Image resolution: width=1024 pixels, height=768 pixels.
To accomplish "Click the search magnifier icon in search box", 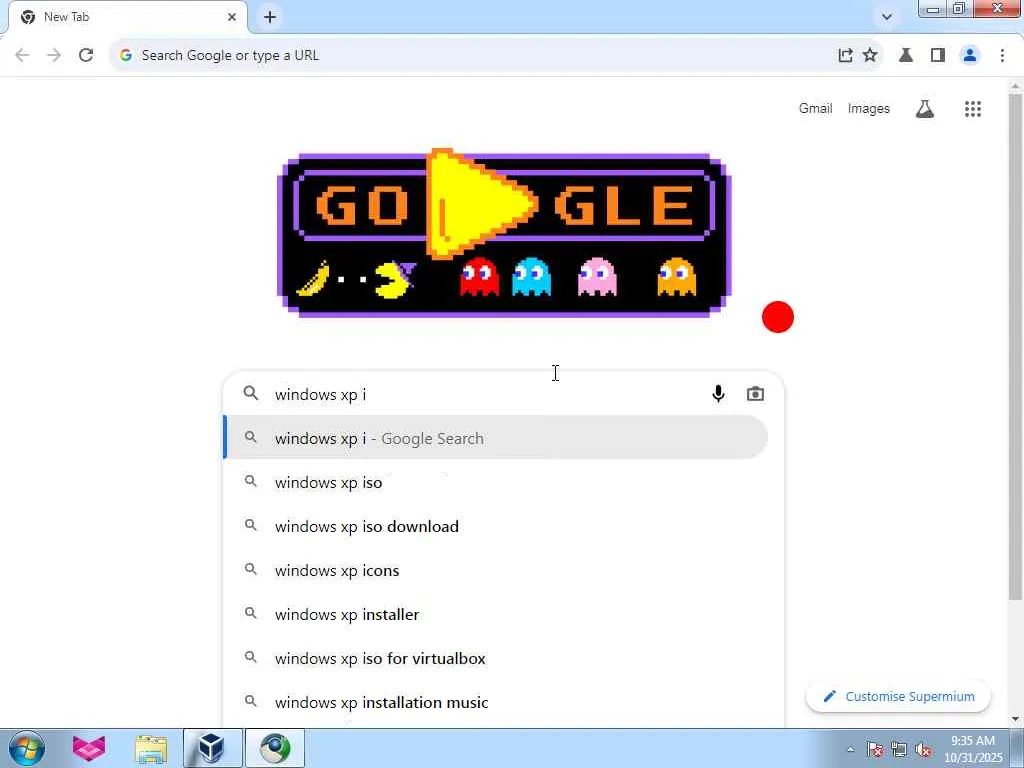I will (251, 393).
